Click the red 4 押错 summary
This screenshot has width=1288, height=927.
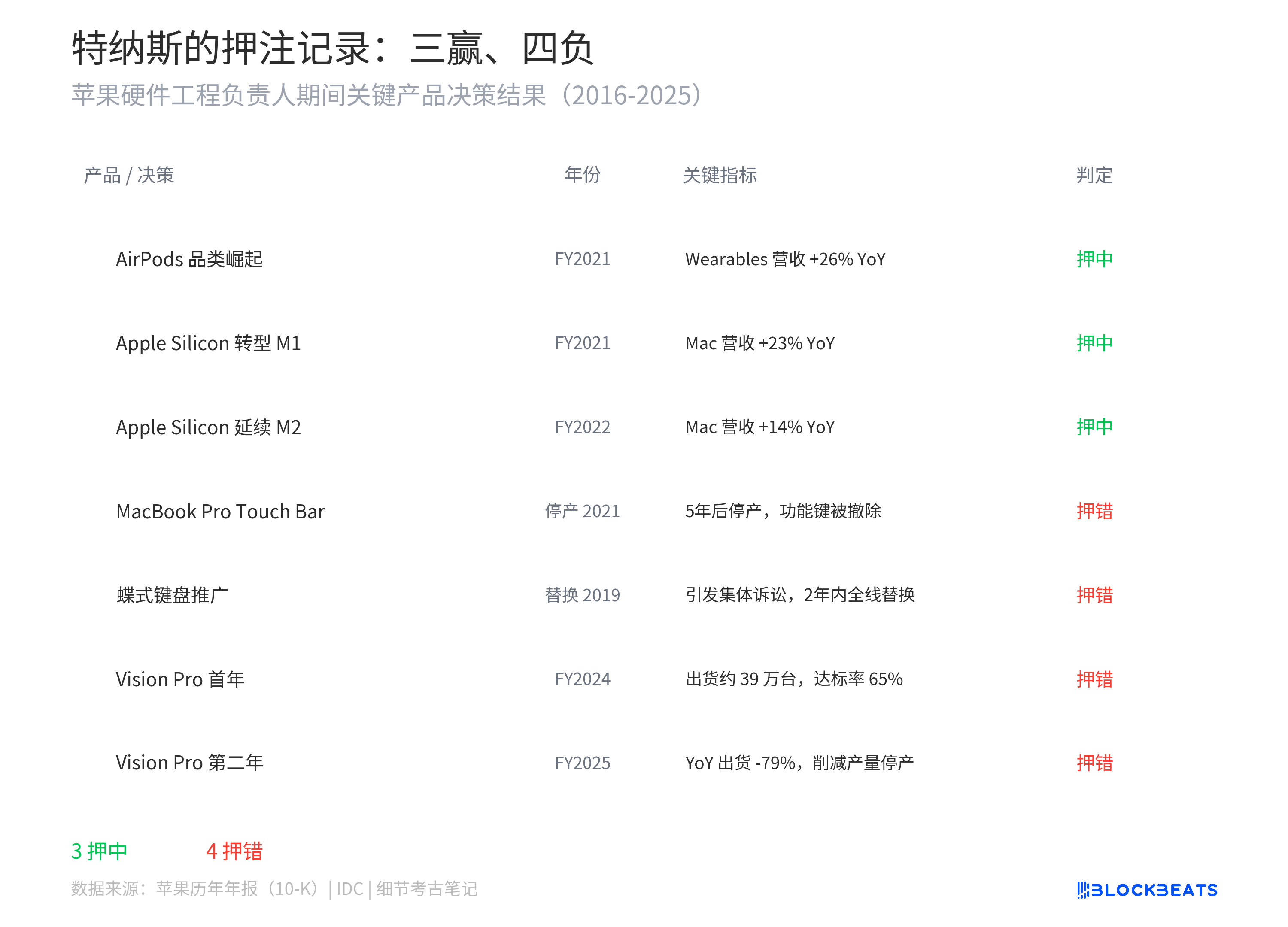point(234,851)
